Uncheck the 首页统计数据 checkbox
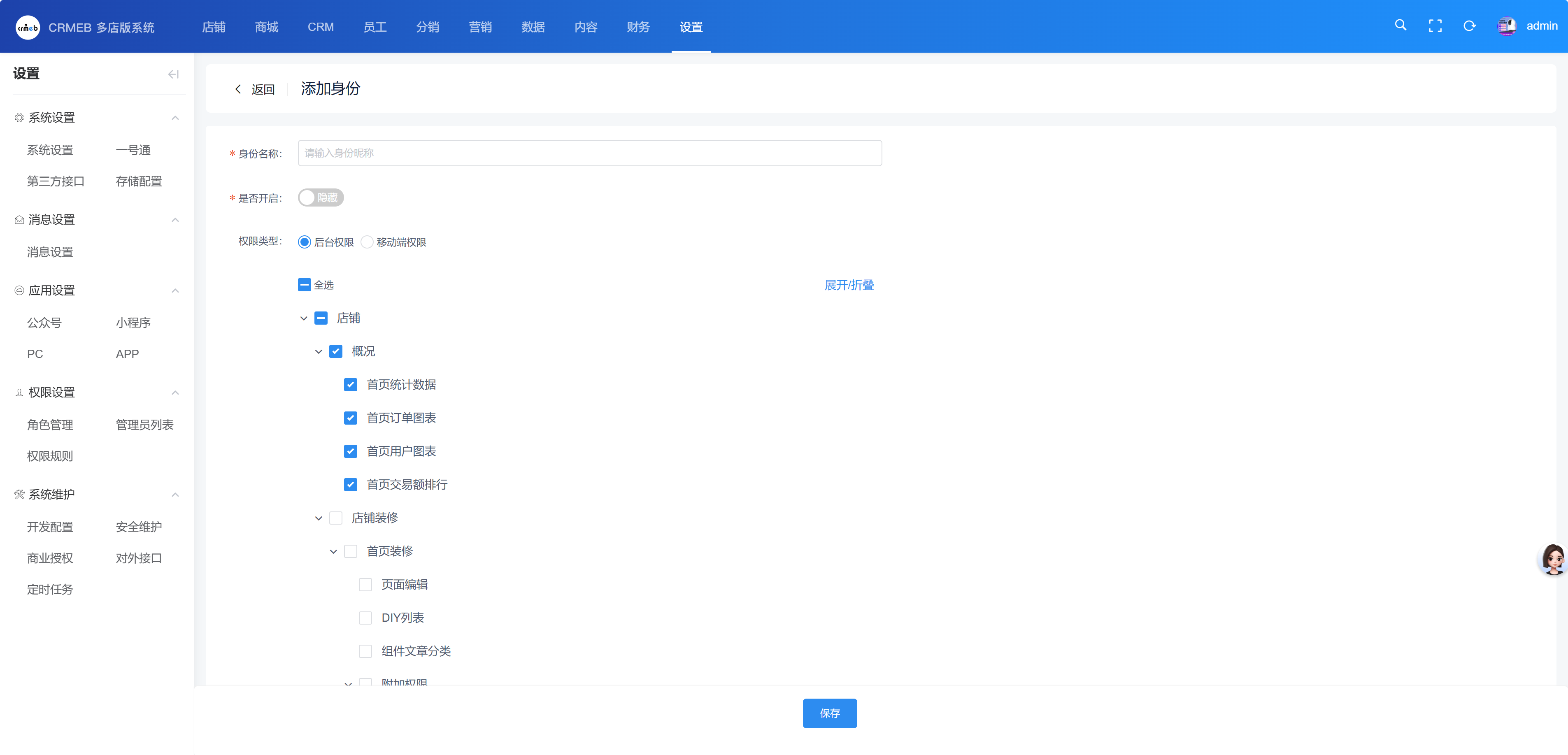Viewport: 1568px width, 755px height. tap(351, 385)
